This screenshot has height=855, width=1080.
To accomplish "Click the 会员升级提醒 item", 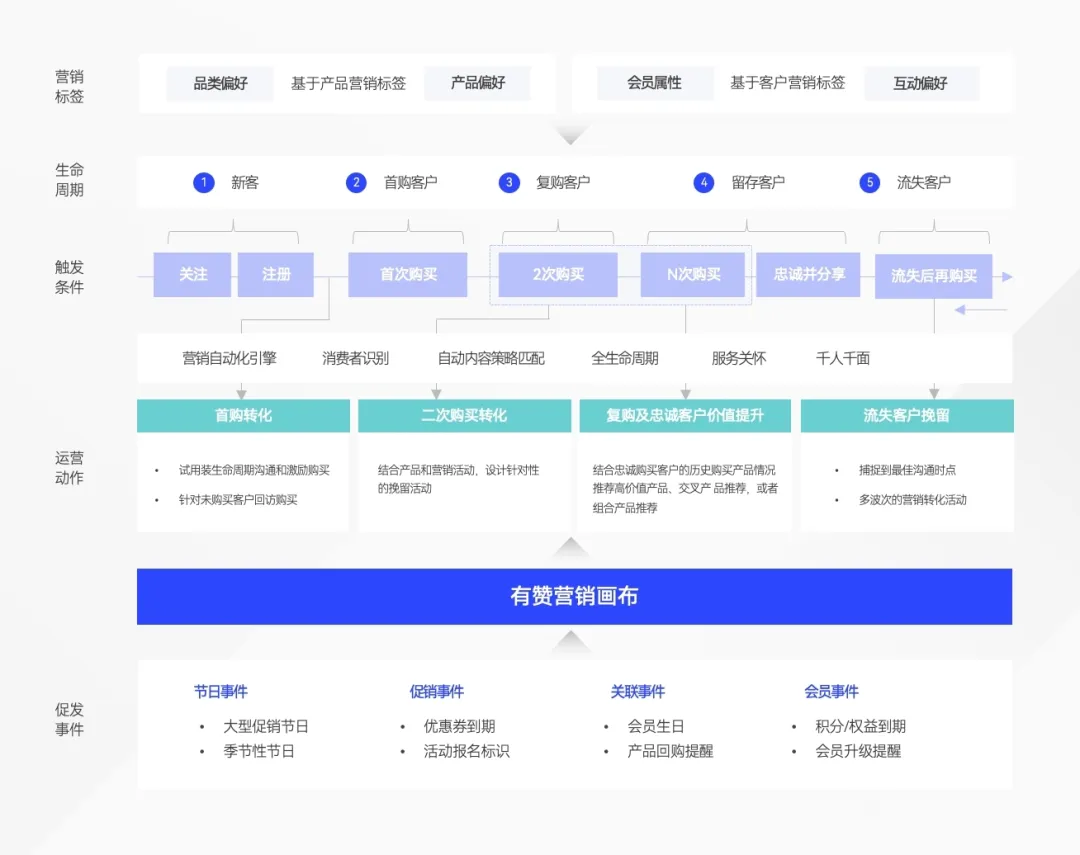I will click(858, 751).
